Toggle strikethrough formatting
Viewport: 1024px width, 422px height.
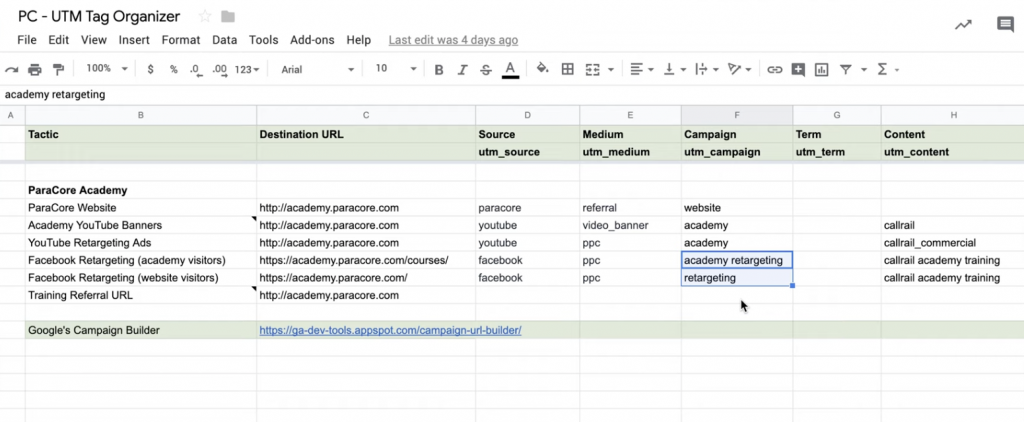[x=486, y=69]
